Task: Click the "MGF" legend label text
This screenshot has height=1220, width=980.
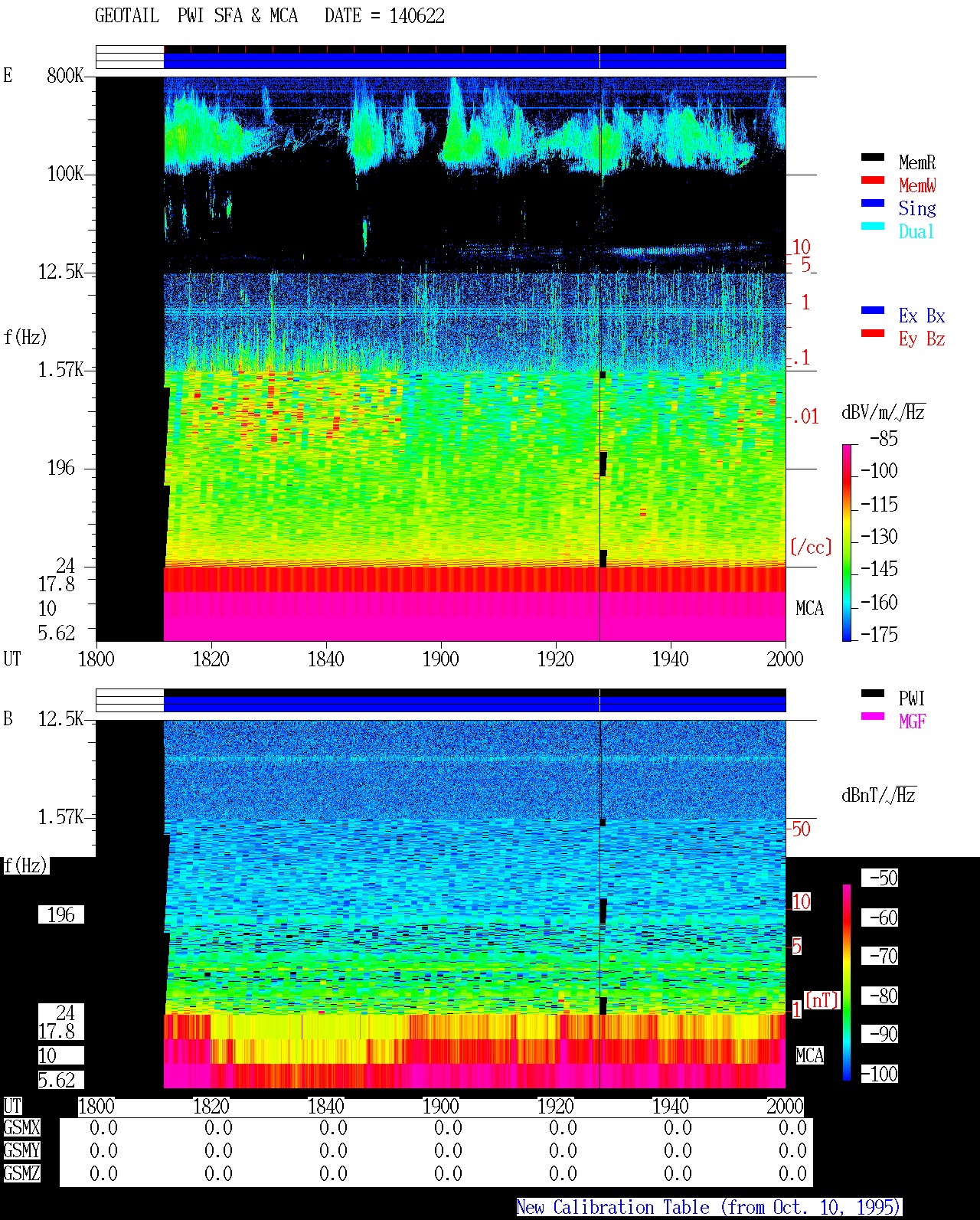Action: 913,721
